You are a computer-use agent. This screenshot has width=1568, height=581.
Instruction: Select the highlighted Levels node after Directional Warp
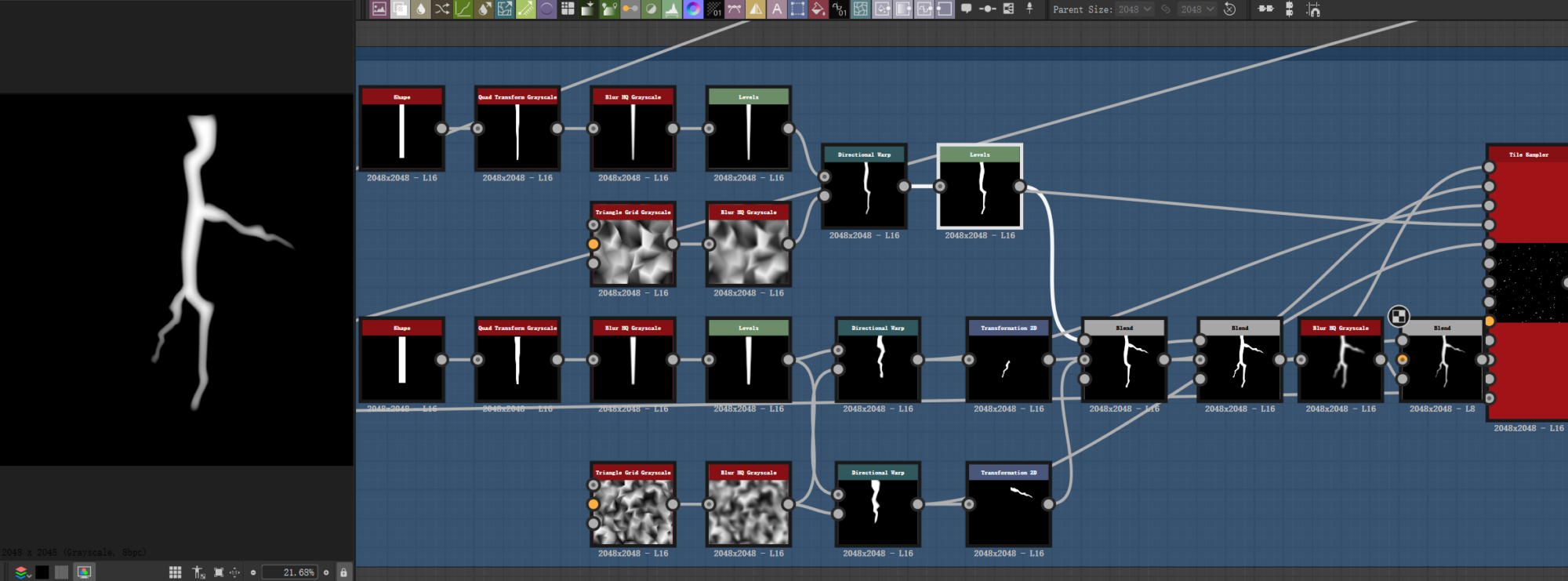pos(980,187)
